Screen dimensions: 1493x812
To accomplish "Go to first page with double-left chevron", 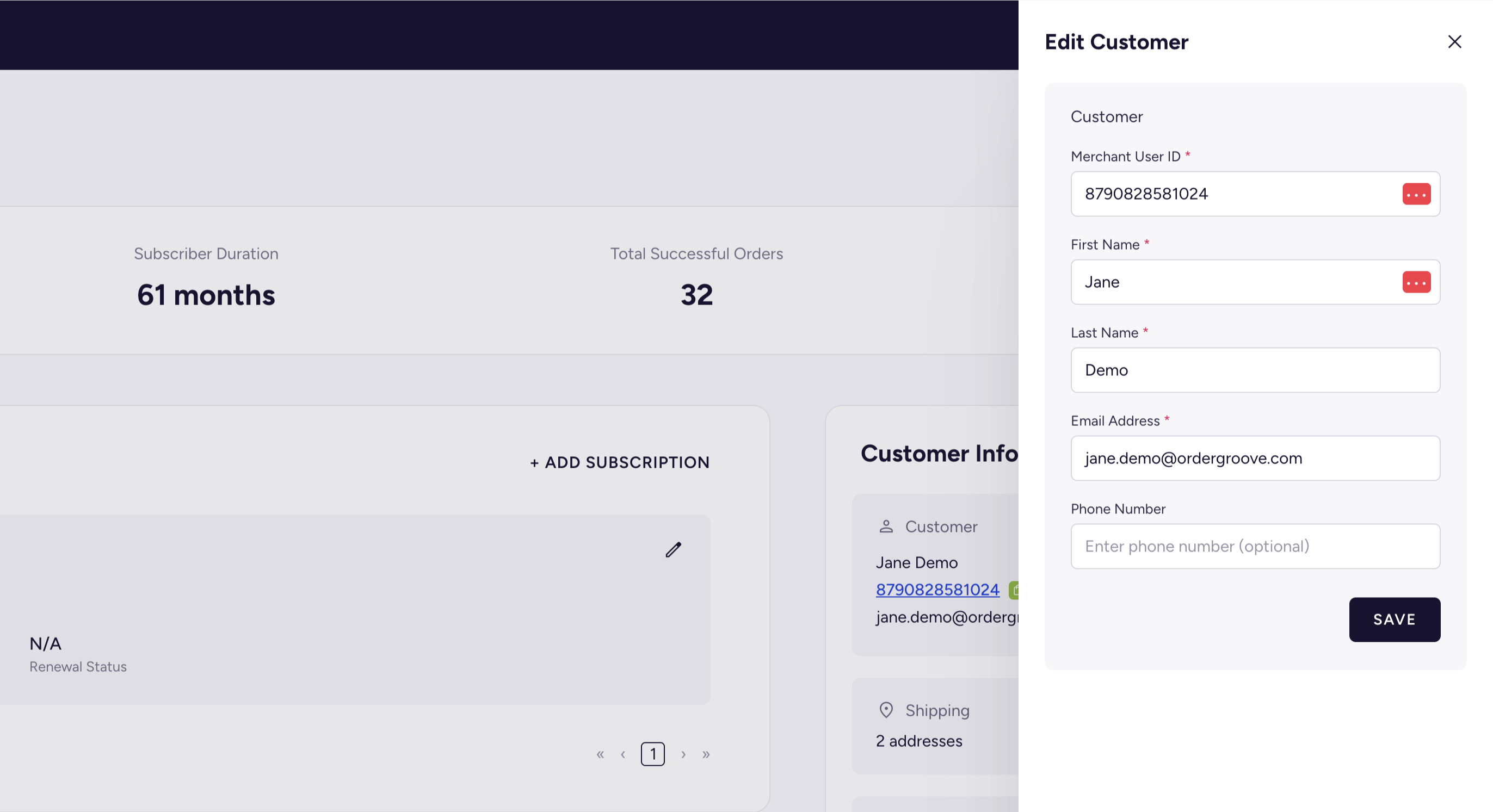I will (x=600, y=754).
